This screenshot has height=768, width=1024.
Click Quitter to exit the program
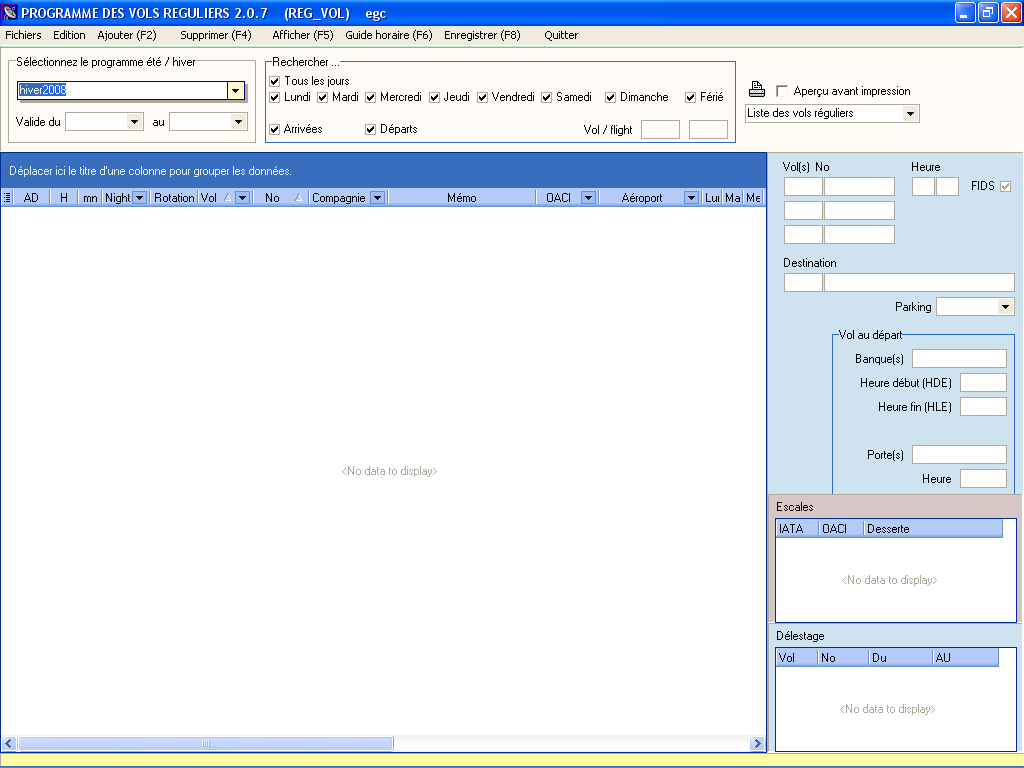(x=561, y=35)
